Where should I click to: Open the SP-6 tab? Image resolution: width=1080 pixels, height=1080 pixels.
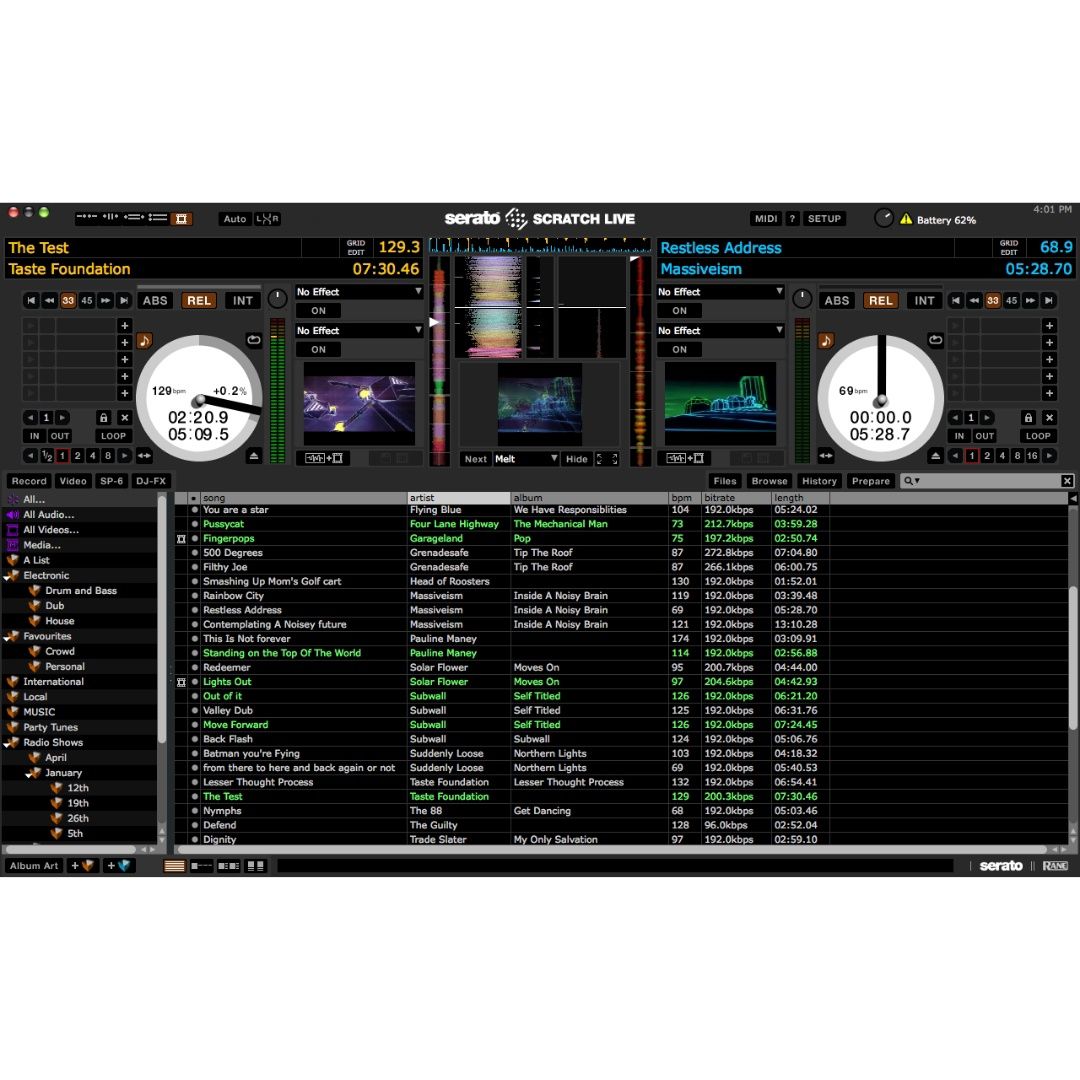(x=112, y=481)
